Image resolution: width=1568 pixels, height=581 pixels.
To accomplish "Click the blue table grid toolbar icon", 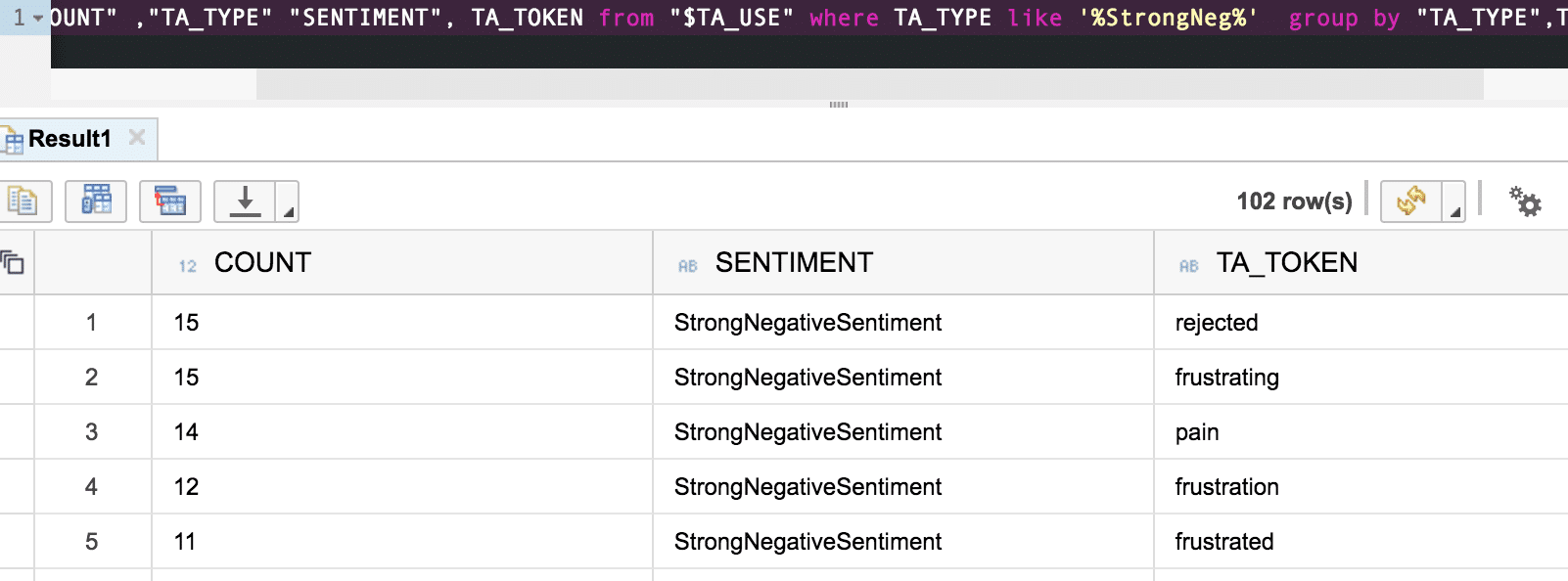I will 96,201.
